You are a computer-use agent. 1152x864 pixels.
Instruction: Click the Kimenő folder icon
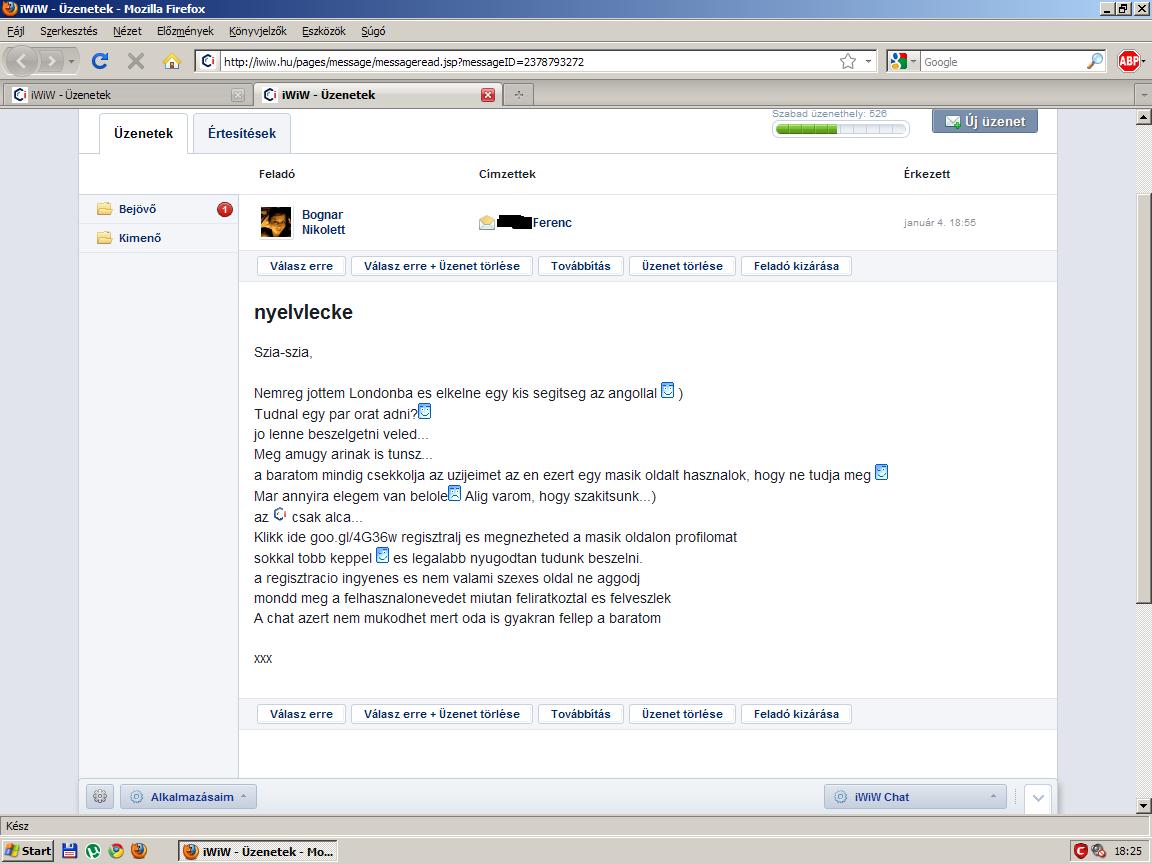pos(104,238)
